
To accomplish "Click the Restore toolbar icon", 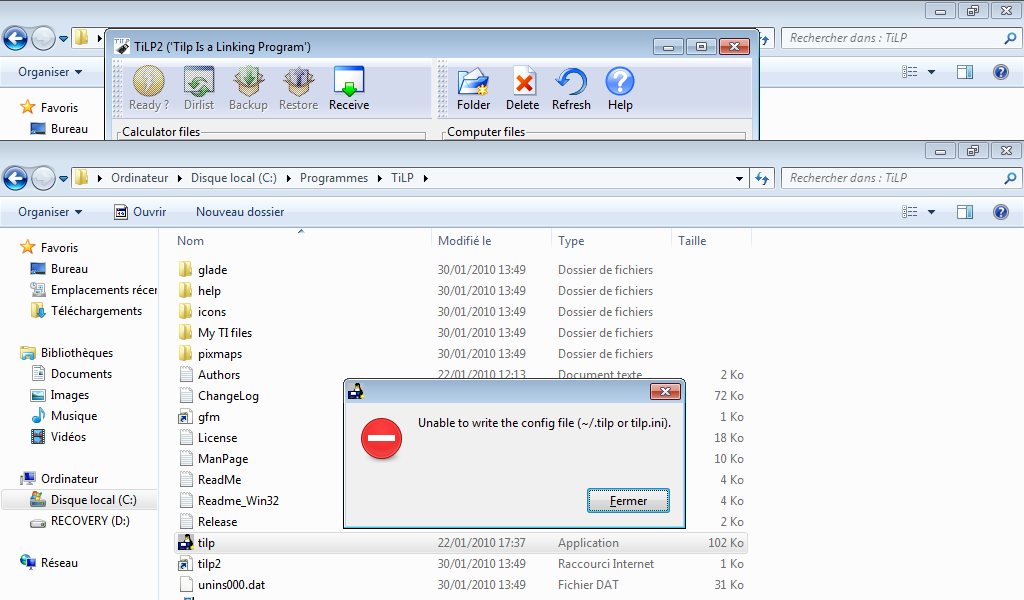I will (x=298, y=87).
